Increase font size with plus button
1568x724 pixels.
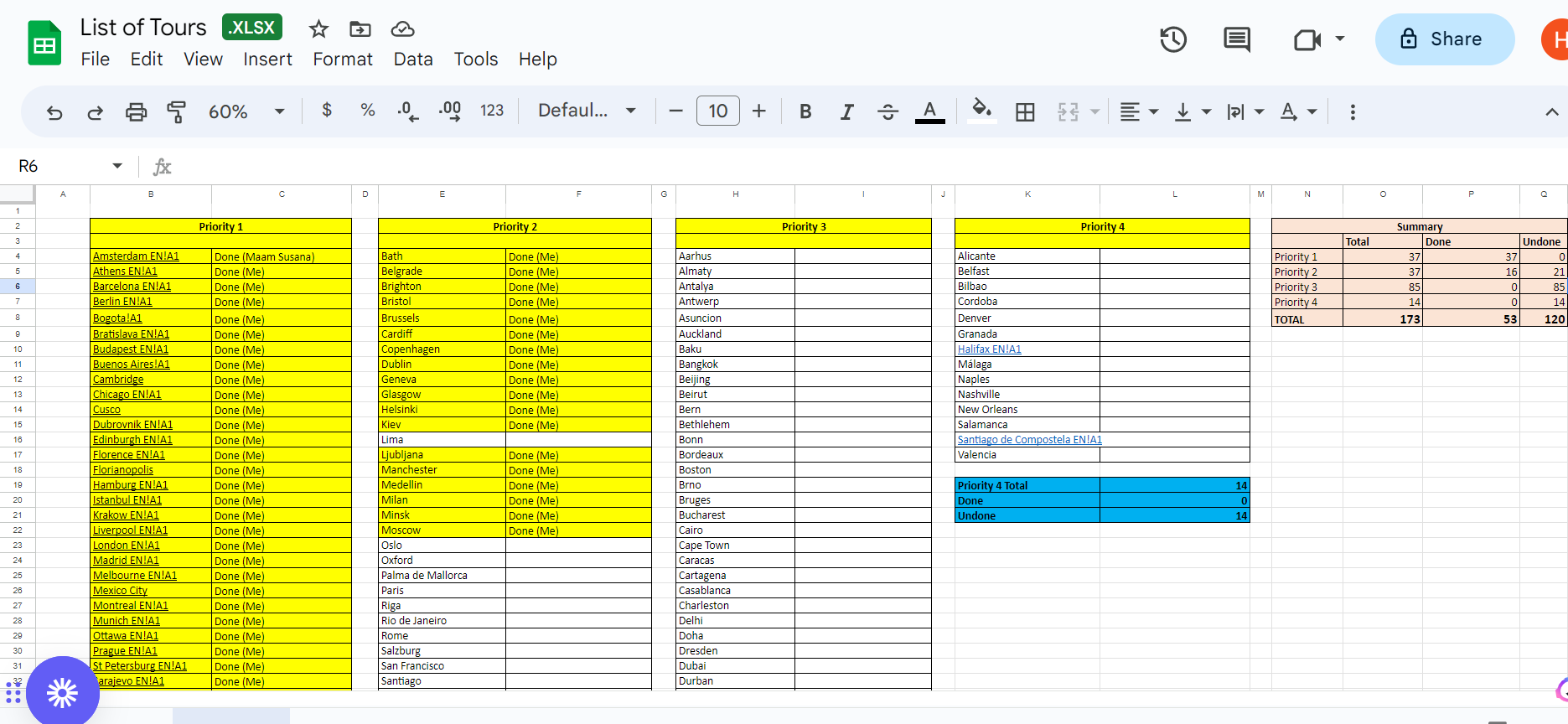[x=759, y=111]
